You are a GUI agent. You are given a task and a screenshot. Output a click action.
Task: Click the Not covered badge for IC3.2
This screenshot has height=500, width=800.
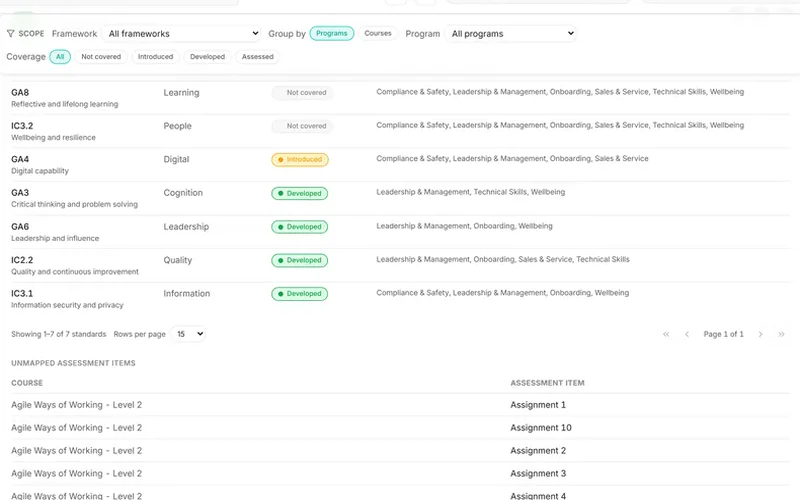(302, 126)
